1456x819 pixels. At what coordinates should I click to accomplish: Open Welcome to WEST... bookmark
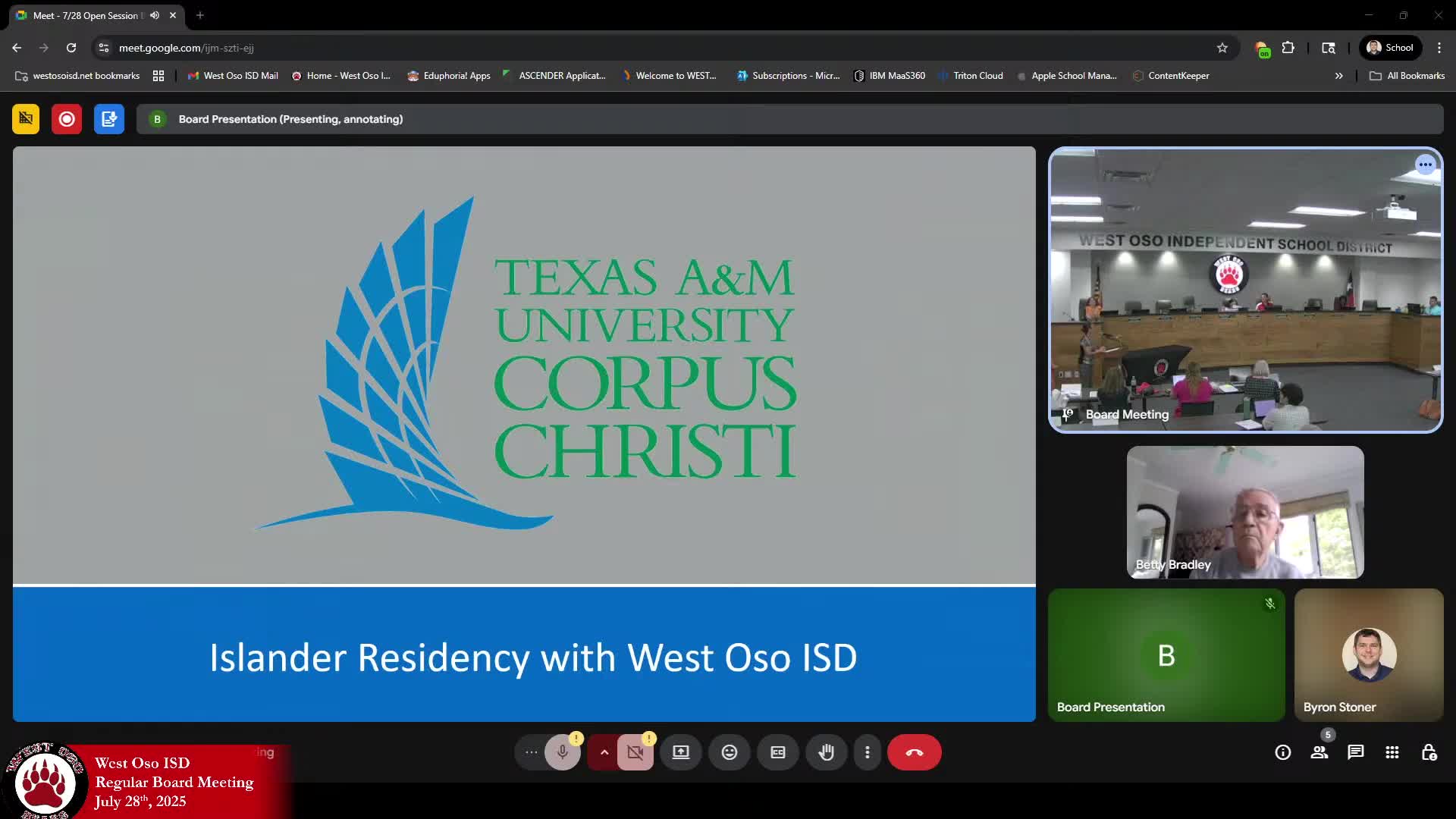click(668, 76)
